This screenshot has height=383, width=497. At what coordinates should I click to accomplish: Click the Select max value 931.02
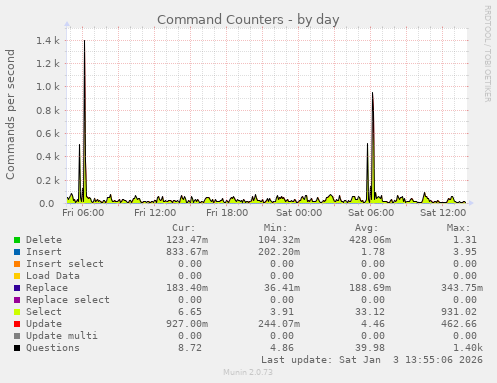tap(459, 312)
